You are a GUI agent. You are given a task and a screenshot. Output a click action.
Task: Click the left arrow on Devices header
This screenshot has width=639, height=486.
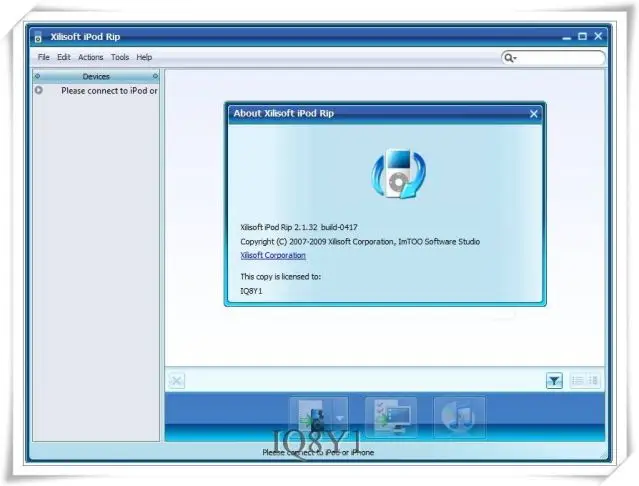pos(37,76)
